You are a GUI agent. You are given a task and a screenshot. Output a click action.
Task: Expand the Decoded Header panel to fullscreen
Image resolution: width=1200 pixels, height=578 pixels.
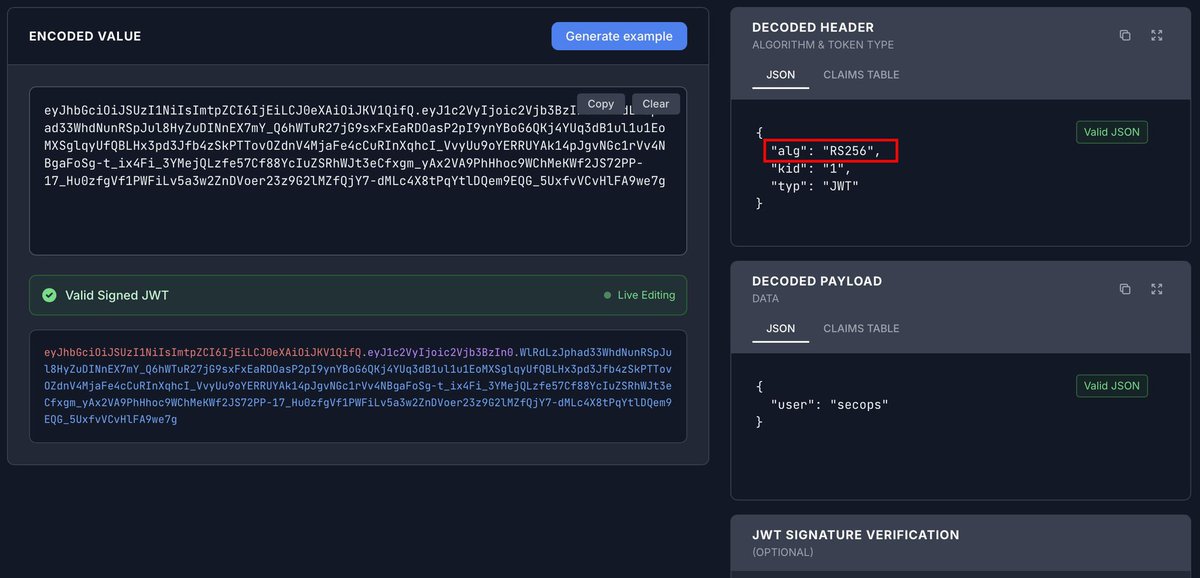pyautogui.click(x=1157, y=34)
